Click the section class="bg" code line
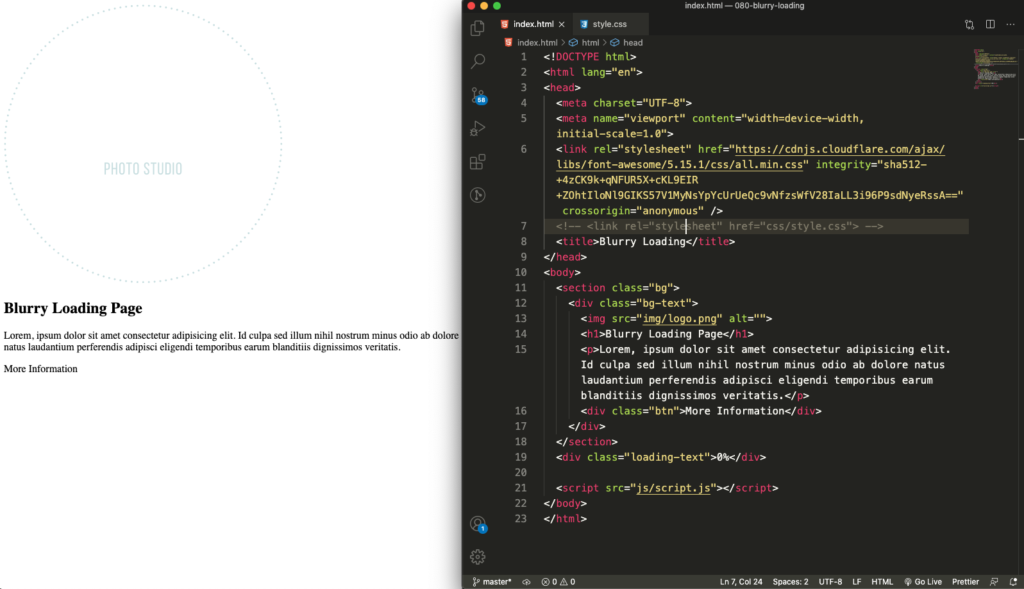Viewport: 1024px width, 589px height. [x=617, y=287]
